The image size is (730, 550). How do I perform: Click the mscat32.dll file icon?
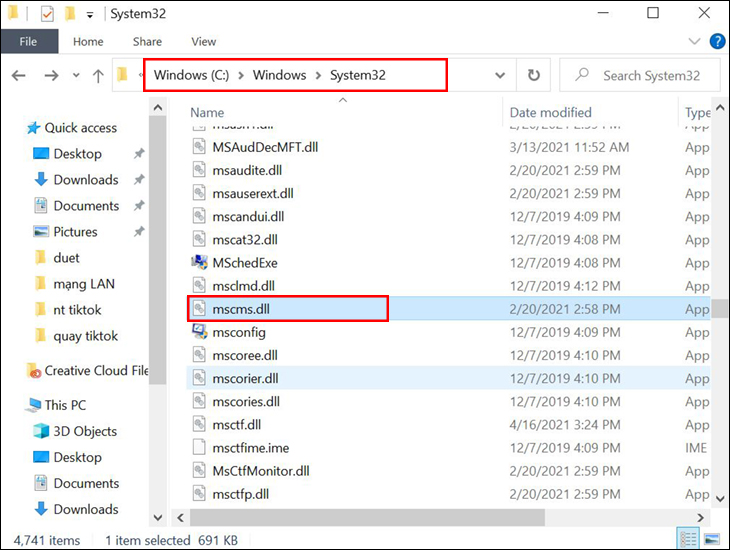pyautogui.click(x=199, y=239)
